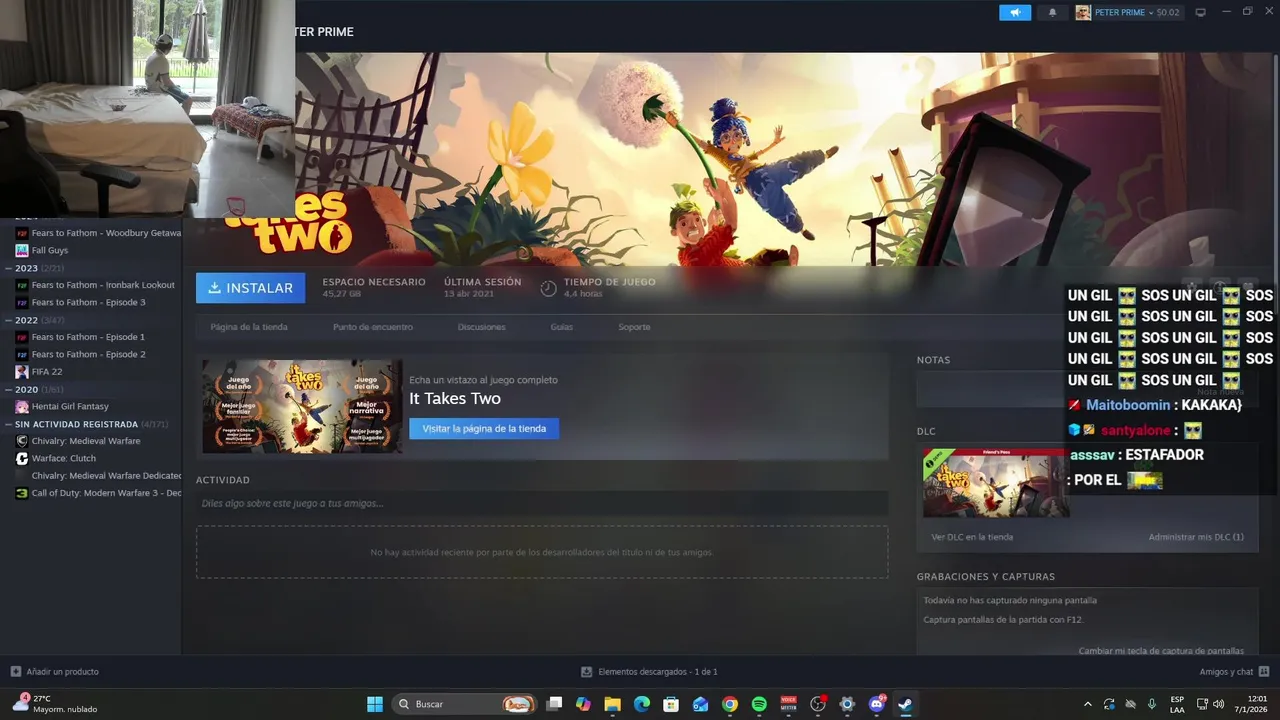
Task: Show hidden system tray icons
Action: click(1088, 704)
